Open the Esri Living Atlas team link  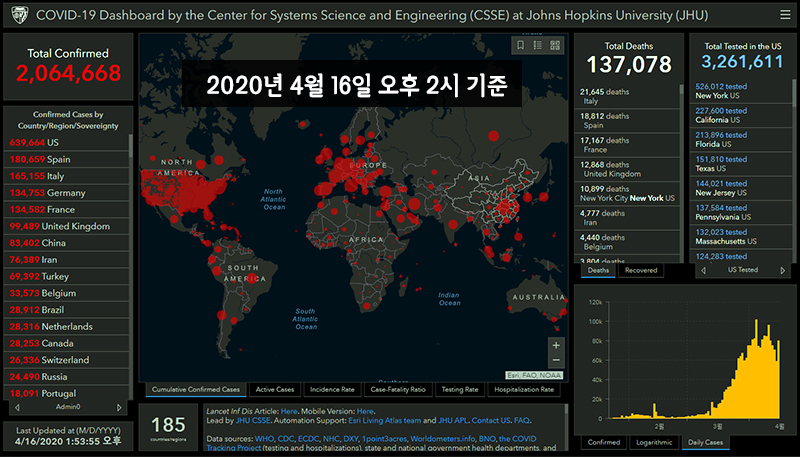point(385,421)
